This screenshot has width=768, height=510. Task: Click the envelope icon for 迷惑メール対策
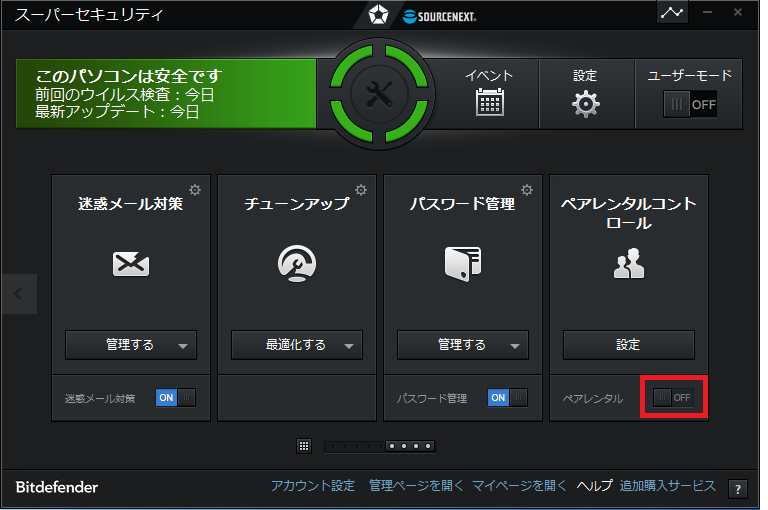pos(131,263)
